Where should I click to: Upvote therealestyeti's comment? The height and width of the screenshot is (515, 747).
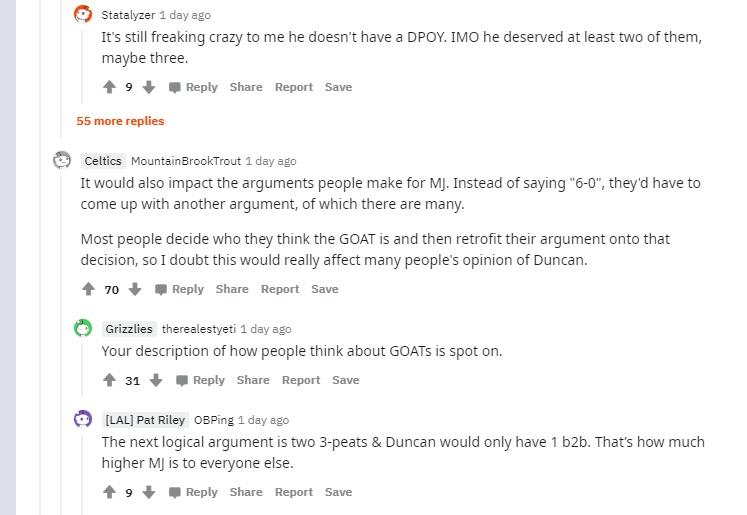[109, 380]
